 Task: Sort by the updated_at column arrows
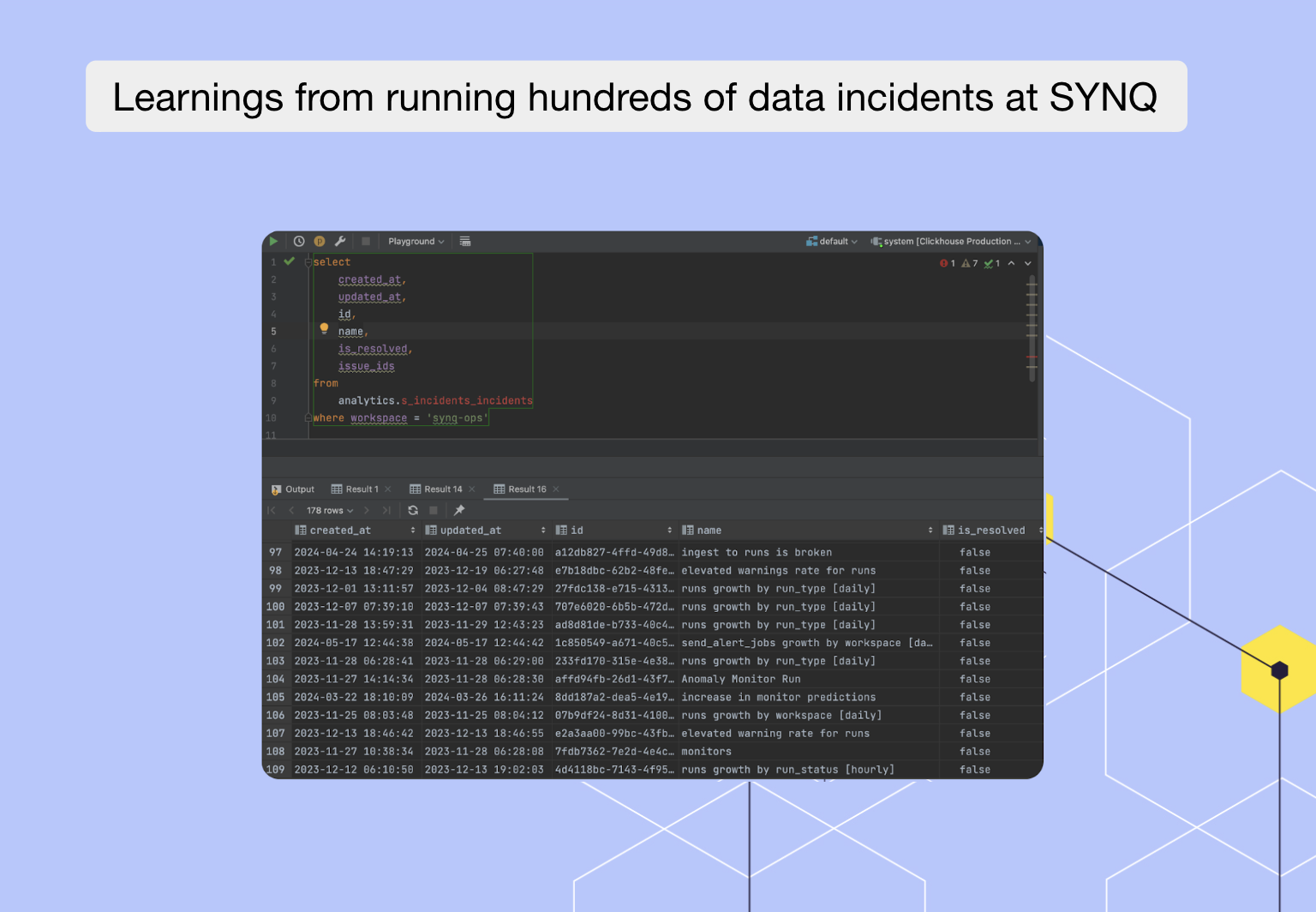(x=543, y=531)
